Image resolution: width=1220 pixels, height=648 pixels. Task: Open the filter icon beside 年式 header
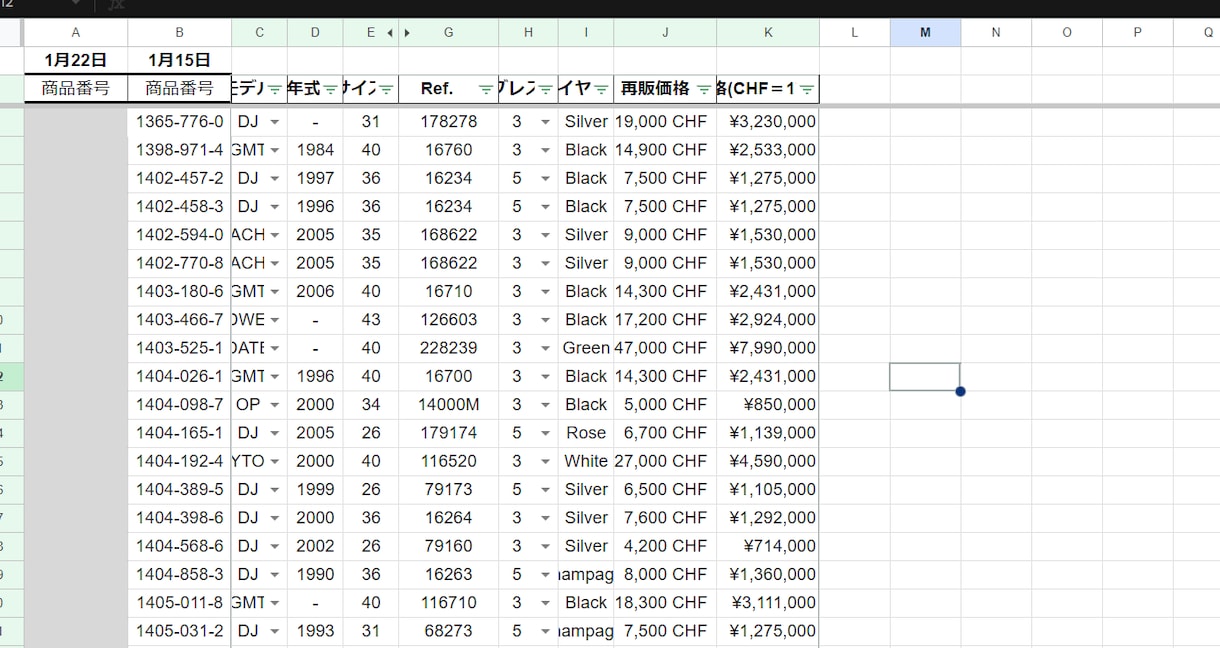point(330,89)
